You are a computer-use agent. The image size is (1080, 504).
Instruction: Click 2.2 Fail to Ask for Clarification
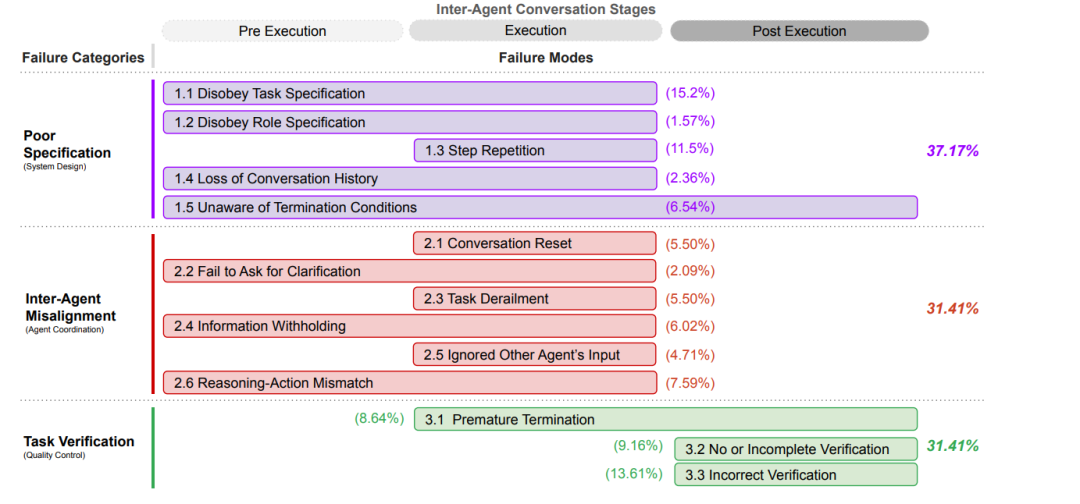tap(409, 271)
